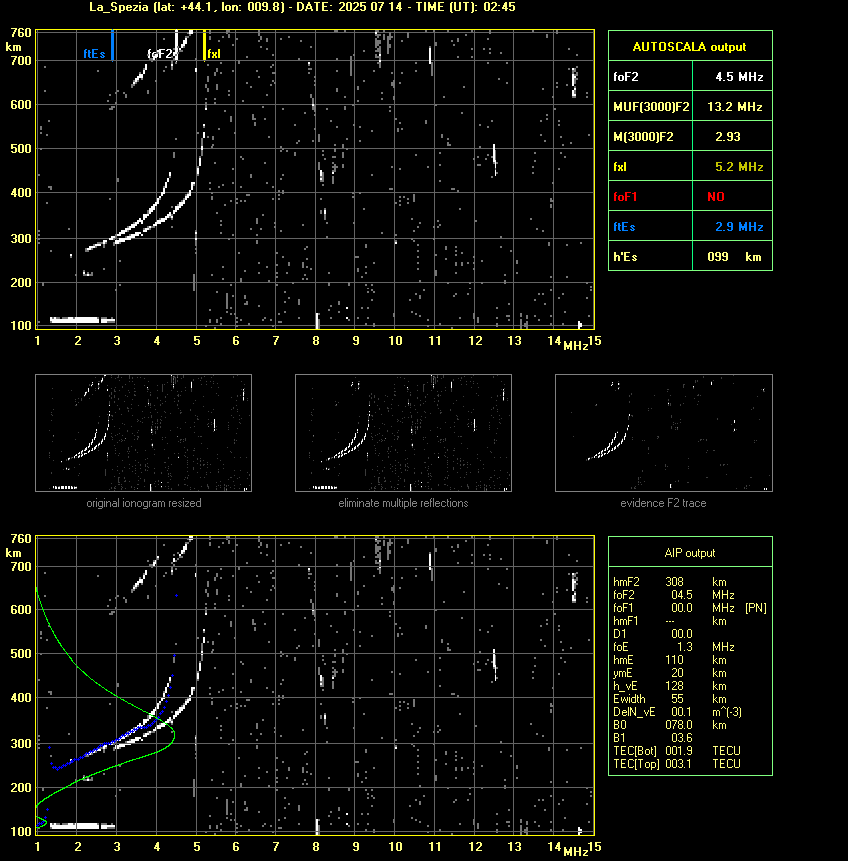This screenshot has width=848, height=861.
Task: Select the hmF1 row in AIP output
Action: click(670, 621)
